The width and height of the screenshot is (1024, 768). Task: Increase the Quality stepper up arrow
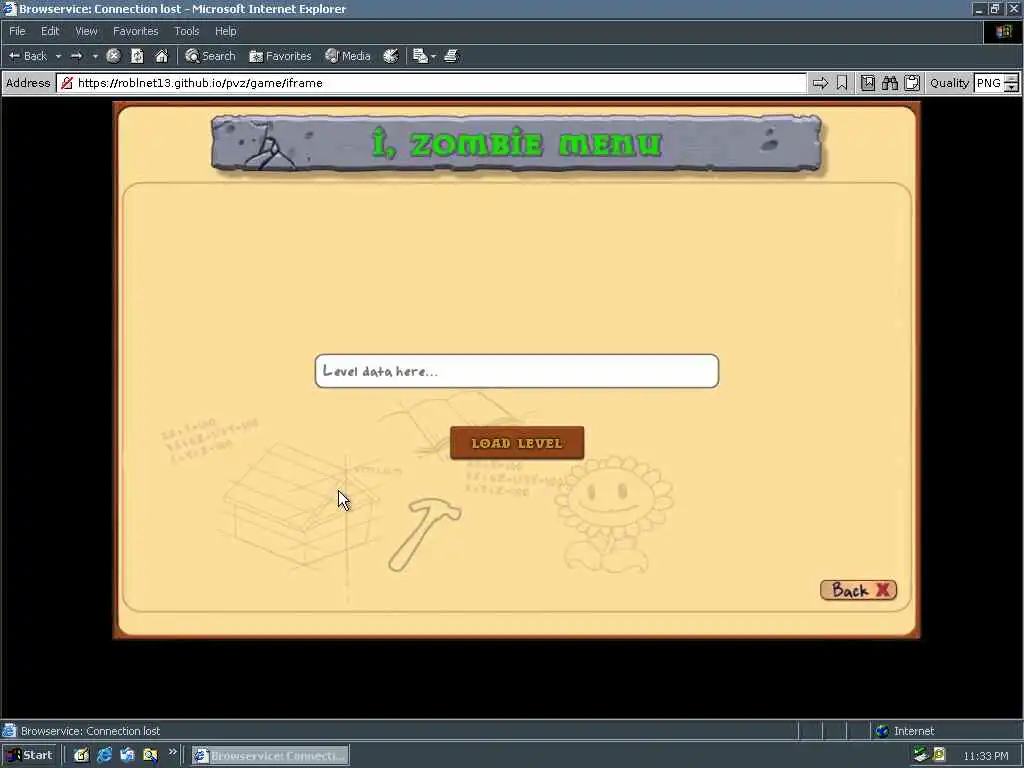tap(1012, 79)
